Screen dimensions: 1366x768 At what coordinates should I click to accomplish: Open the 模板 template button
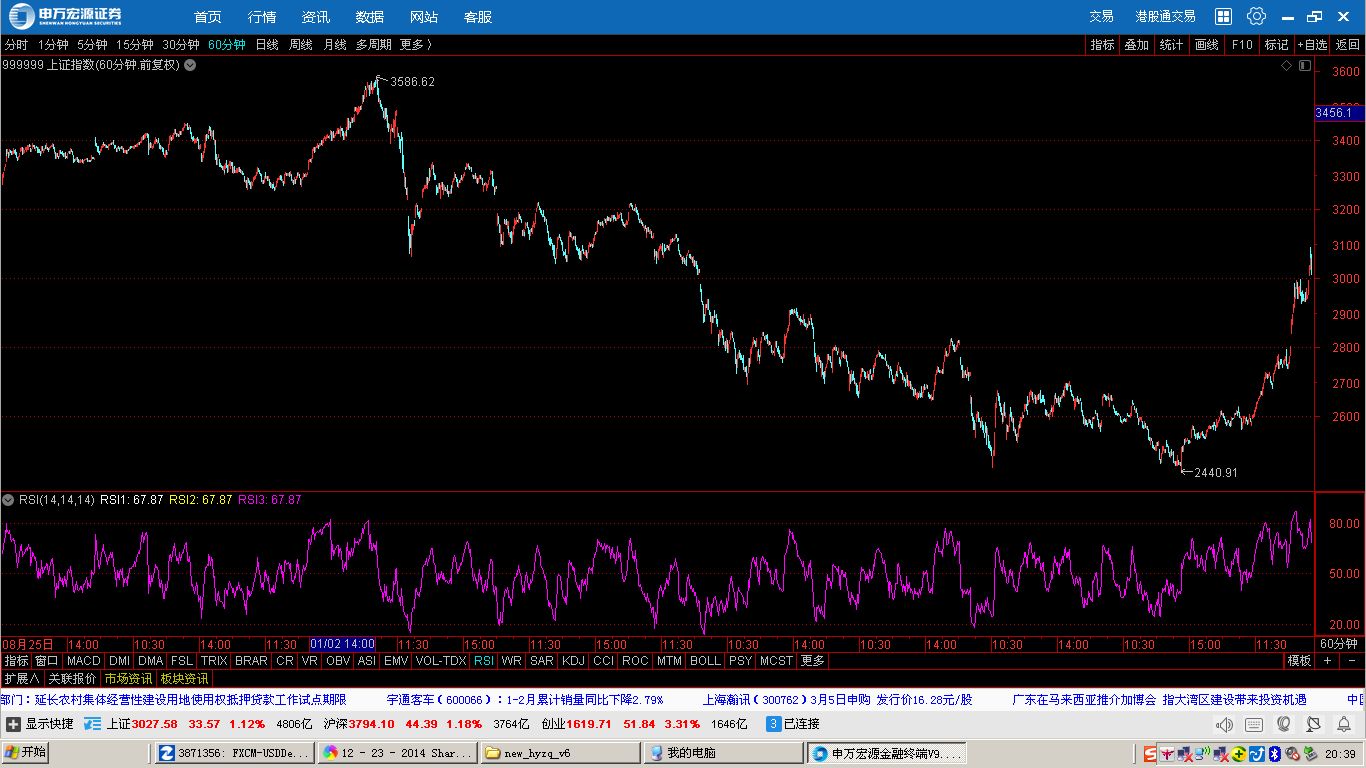(x=1299, y=661)
